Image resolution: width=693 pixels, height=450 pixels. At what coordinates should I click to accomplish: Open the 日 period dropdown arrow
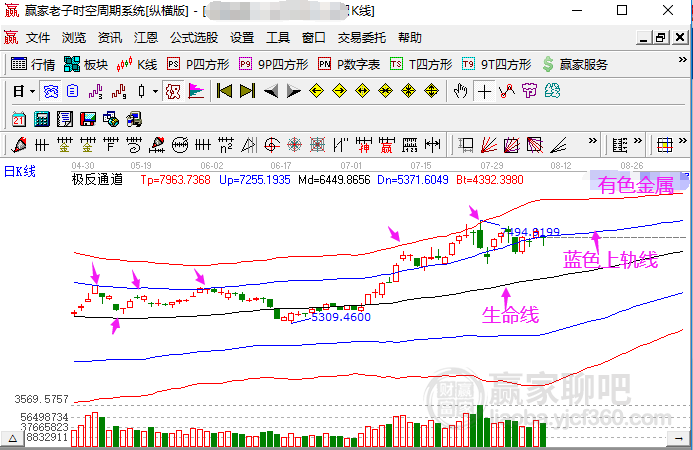tap(32, 92)
